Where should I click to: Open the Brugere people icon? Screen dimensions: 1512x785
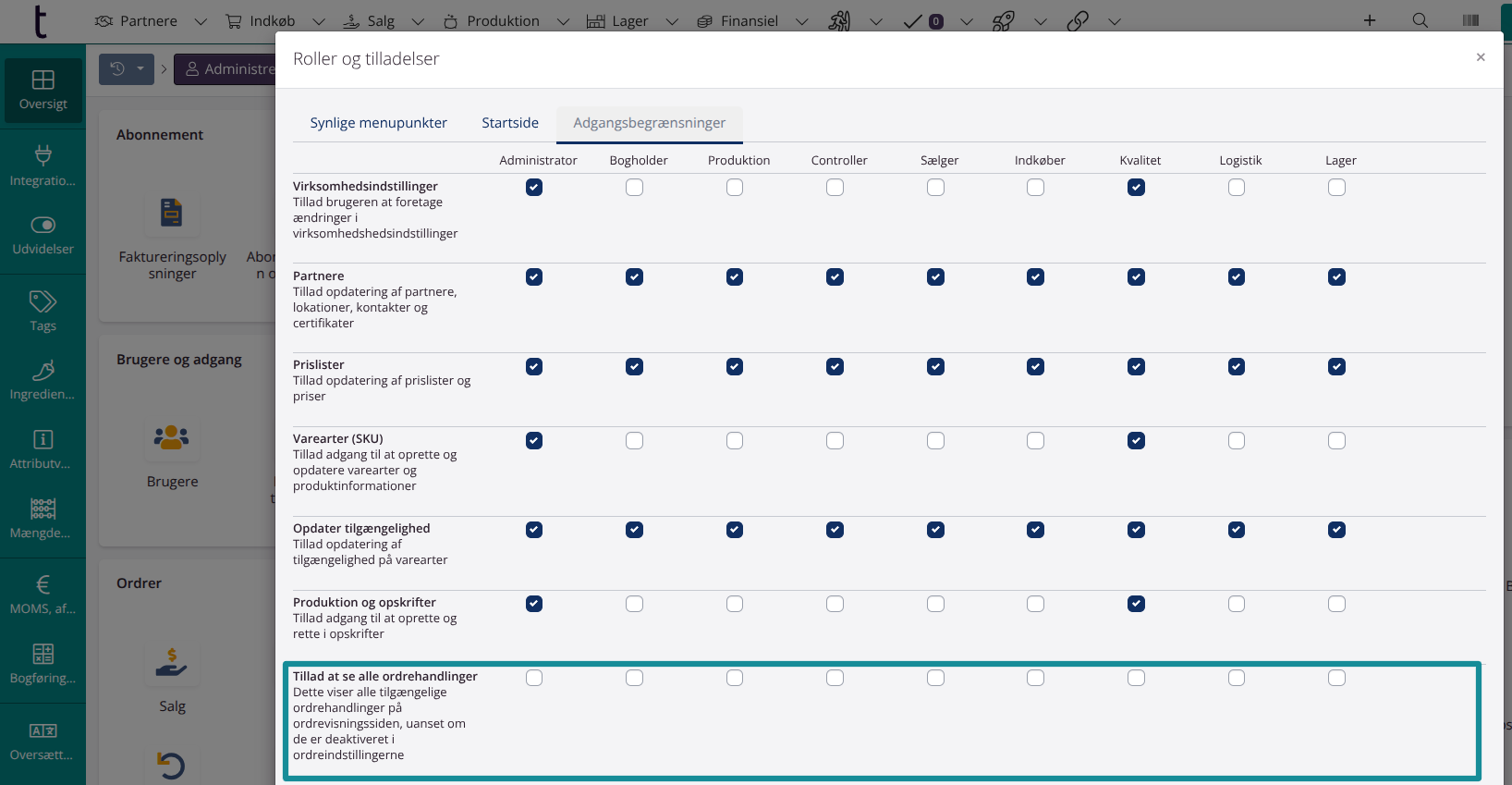[172, 436]
